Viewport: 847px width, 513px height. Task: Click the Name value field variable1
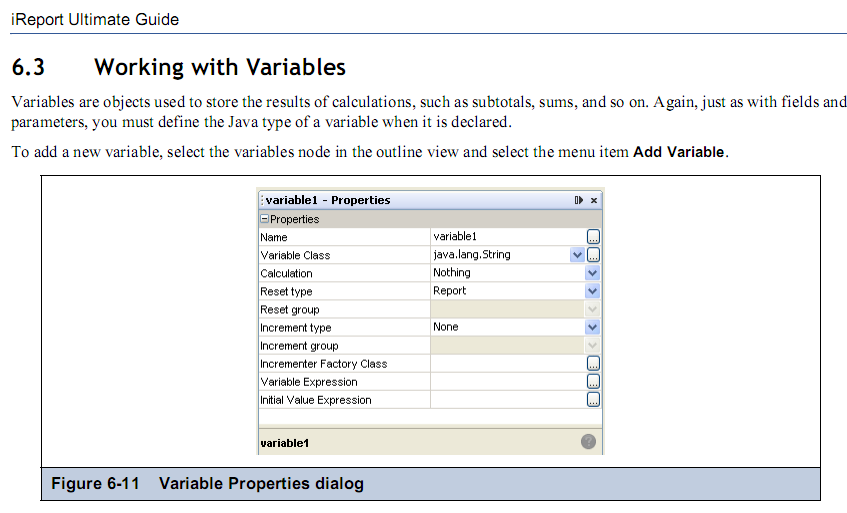508,237
